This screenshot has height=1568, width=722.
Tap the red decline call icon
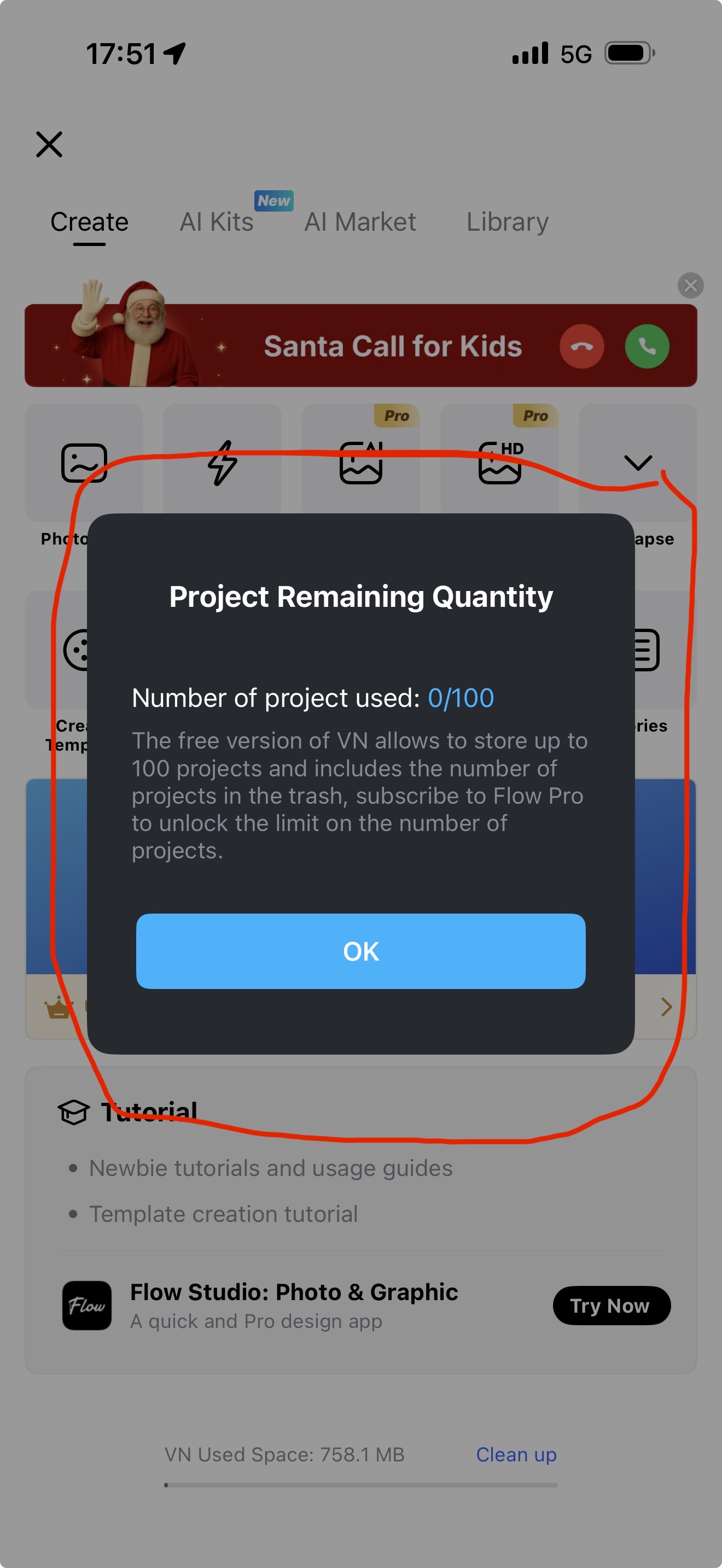[581, 346]
